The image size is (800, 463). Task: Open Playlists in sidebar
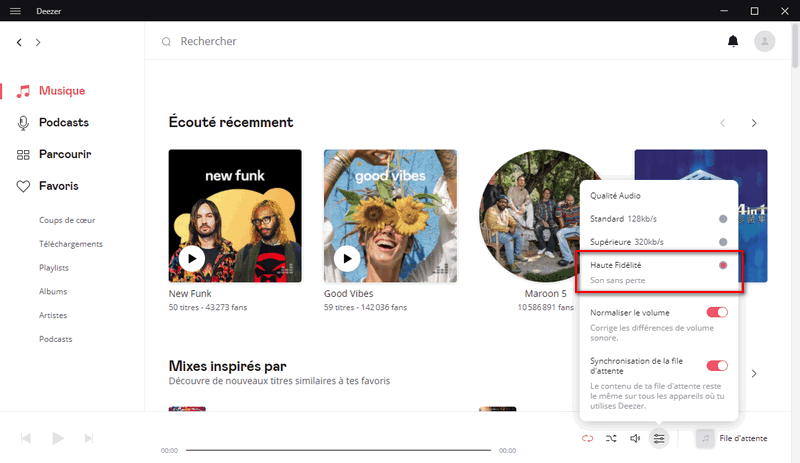click(x=54, y=267)
